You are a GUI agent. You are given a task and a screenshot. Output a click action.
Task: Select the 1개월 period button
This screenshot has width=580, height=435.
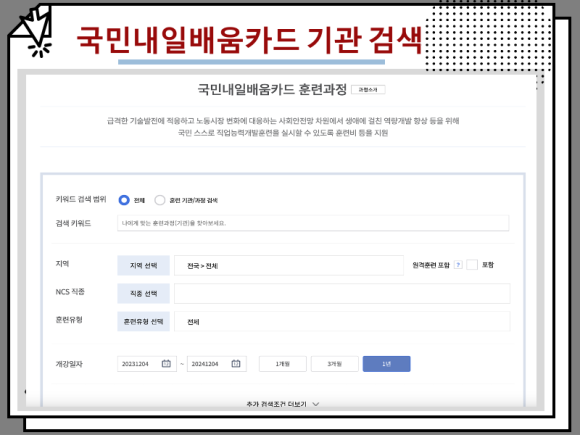(283, 364)
